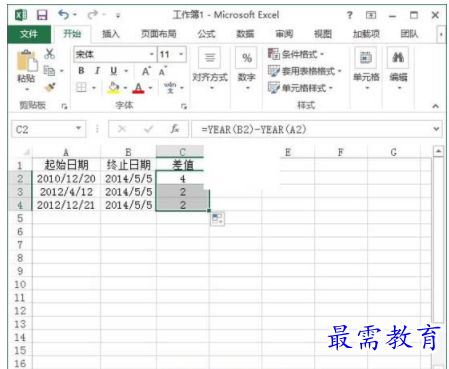Viewport: 449px width, 369px height.
Task: Switch to the 开始 Home tab
Action: pos(72,34)
